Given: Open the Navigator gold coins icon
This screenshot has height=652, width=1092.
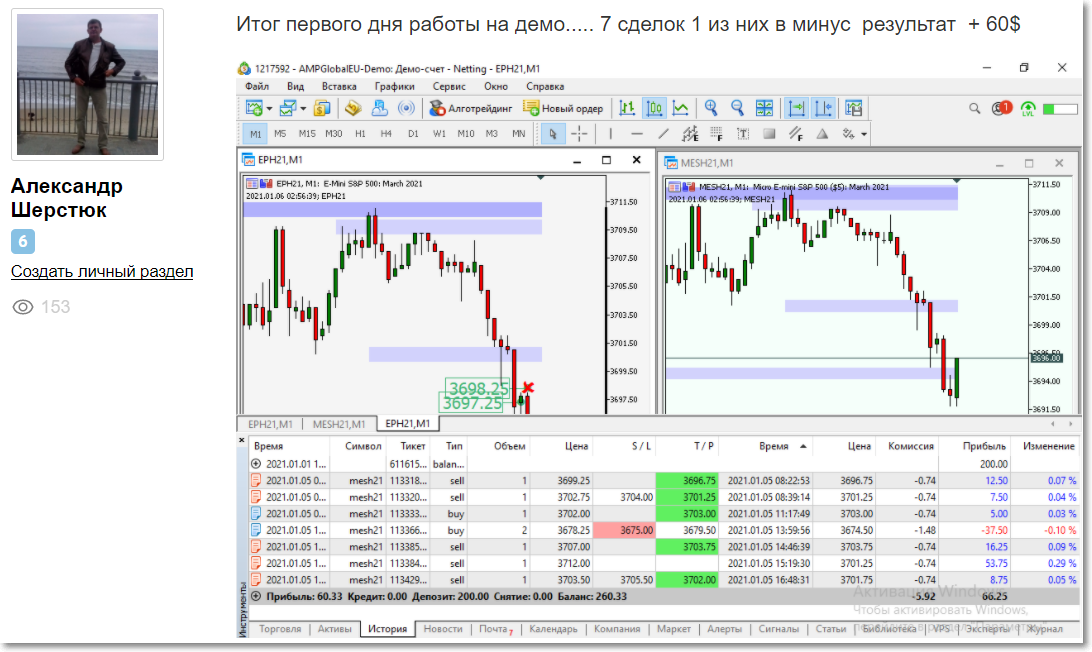Looking at the screenshot, I should pos(353,108).
